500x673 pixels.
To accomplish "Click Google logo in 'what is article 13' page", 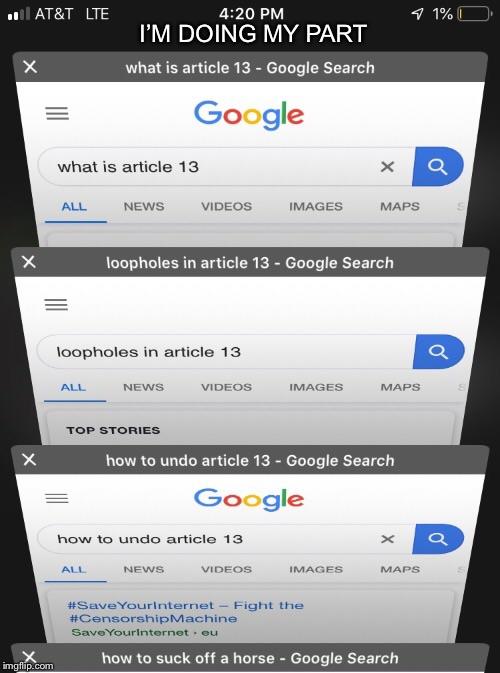I will (249, 115).
